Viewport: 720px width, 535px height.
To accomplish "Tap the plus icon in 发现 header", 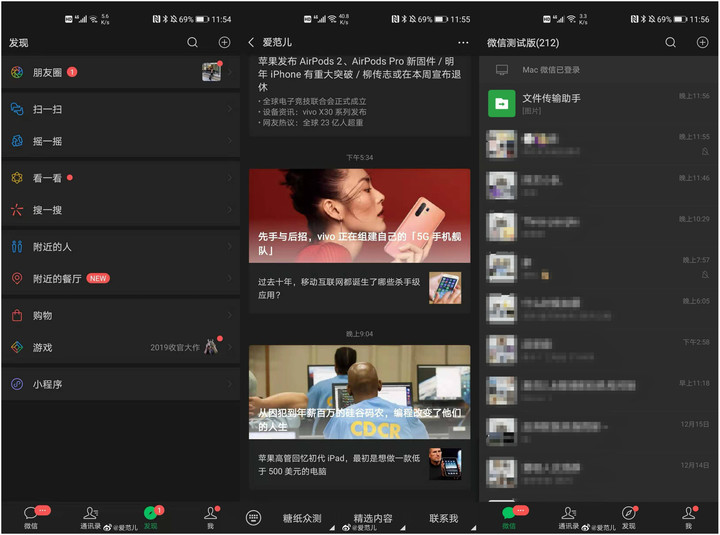I will (x=224, y=43).
